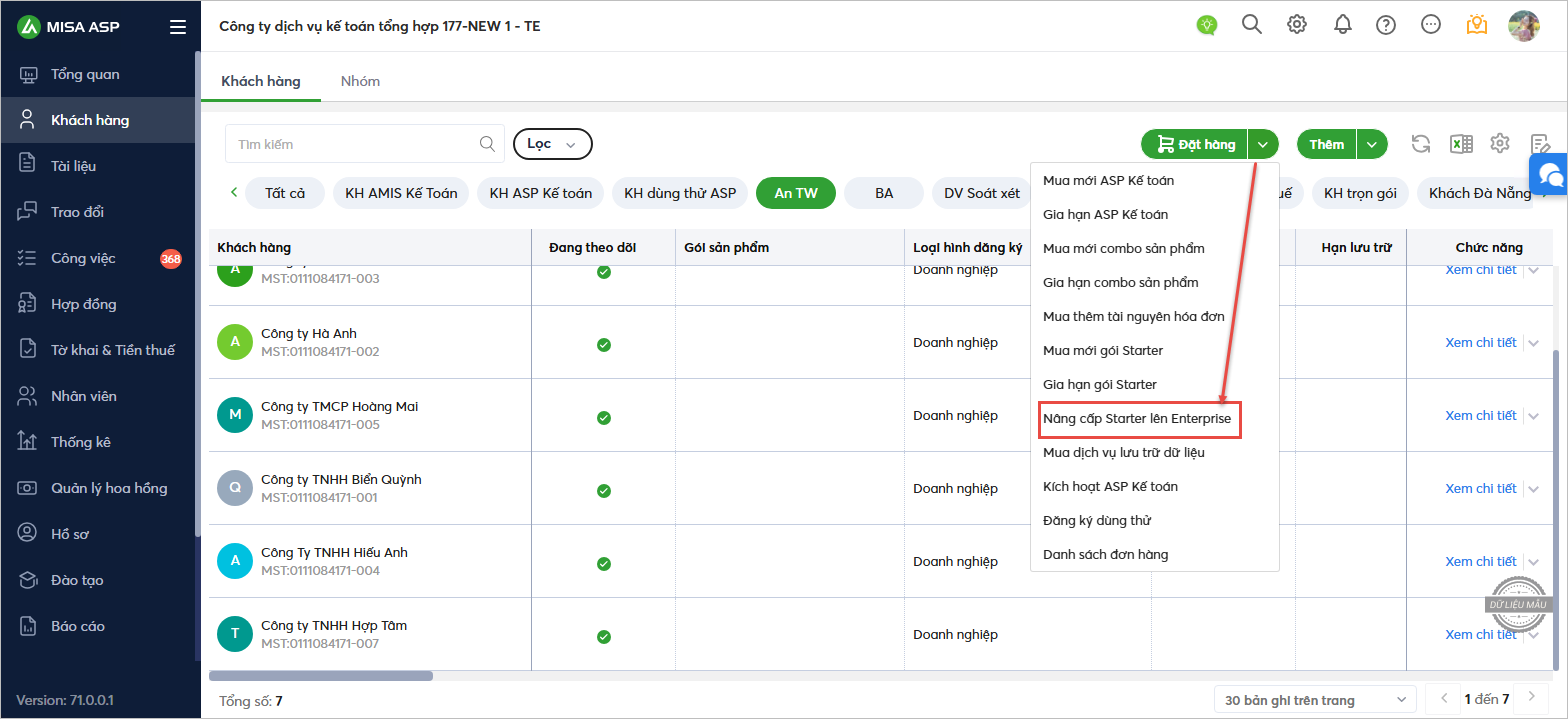Open 30 bản ghi trên trang selector
The image size is (1568, 719).
[x=1315, y=700]
